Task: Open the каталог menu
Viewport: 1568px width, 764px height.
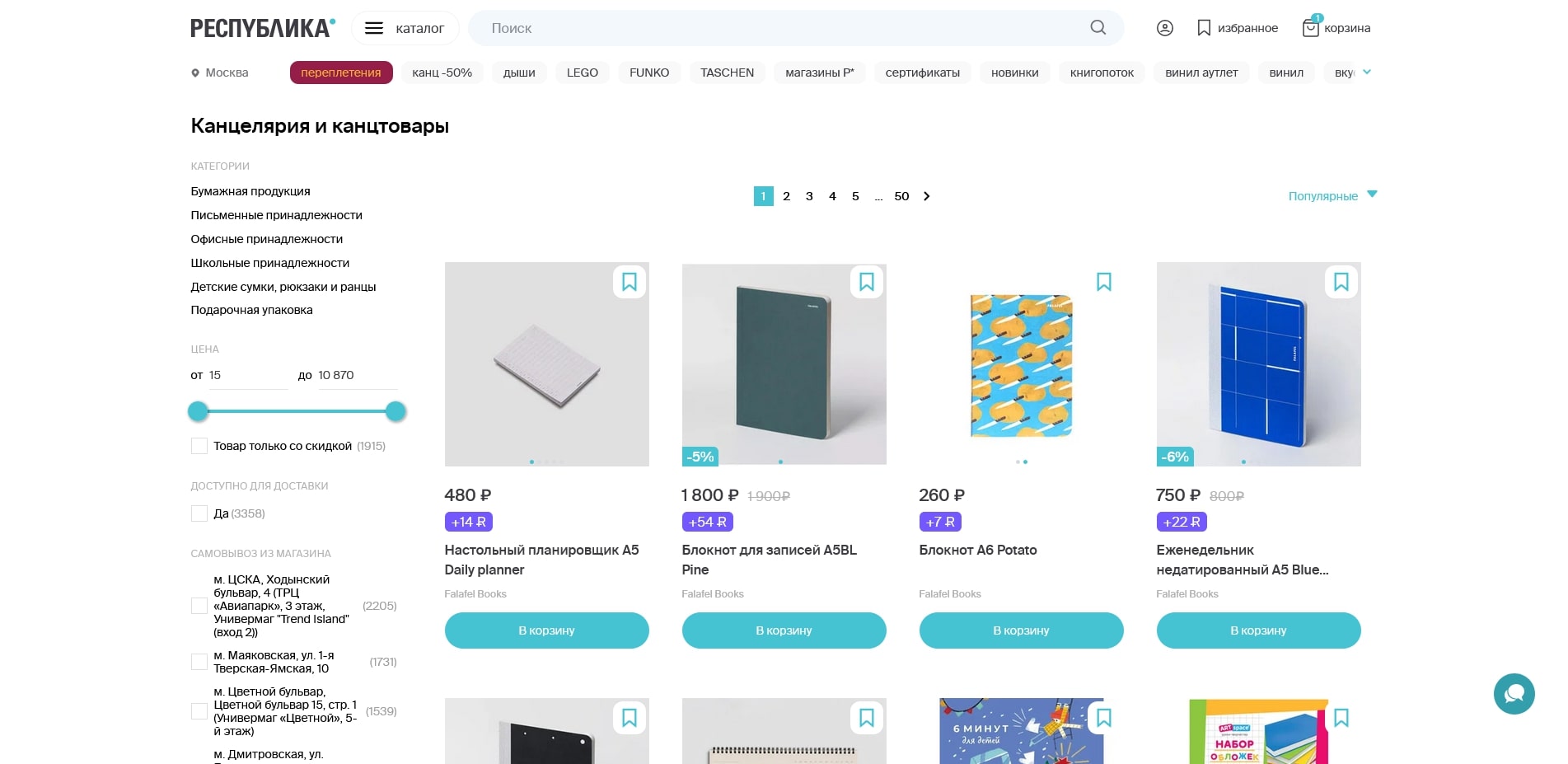Action: 405,28
